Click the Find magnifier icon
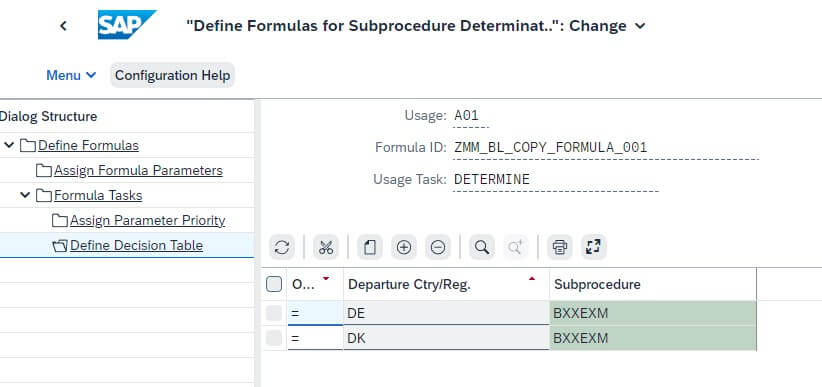Screen dimensions: 822x387 tap(482, 248)
